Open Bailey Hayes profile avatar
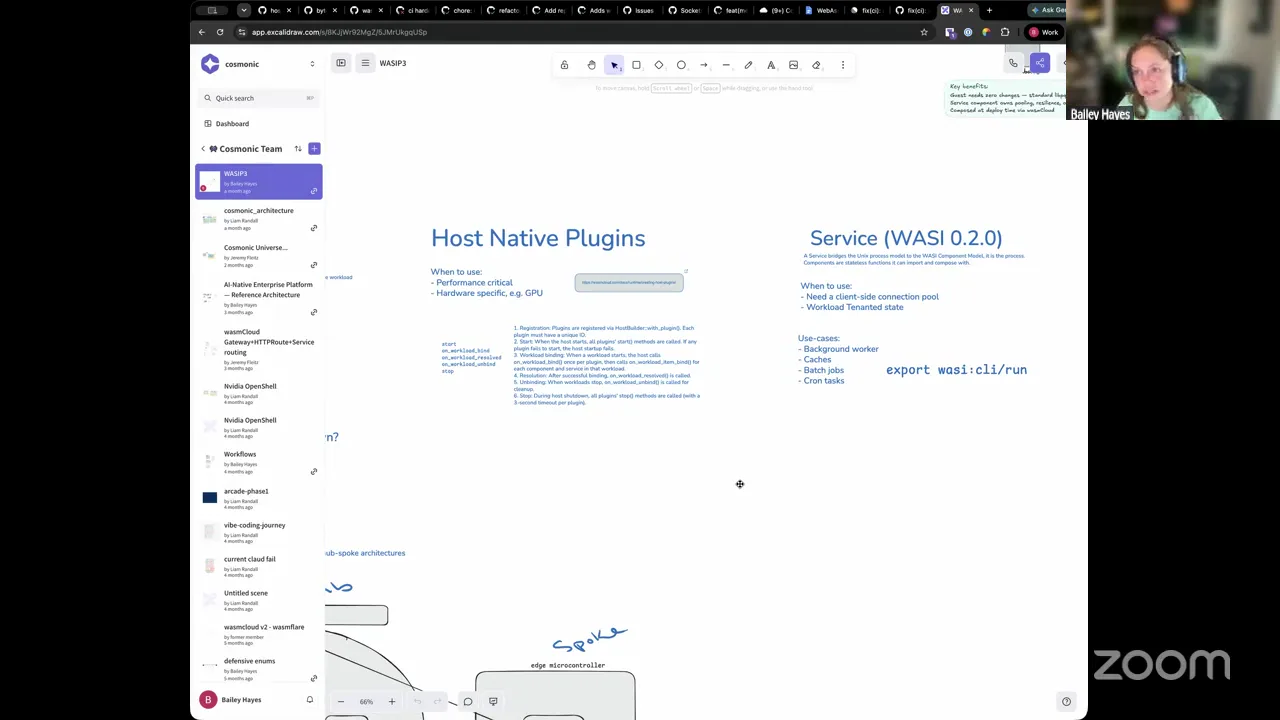1280x720 pixels. (208, 700)
